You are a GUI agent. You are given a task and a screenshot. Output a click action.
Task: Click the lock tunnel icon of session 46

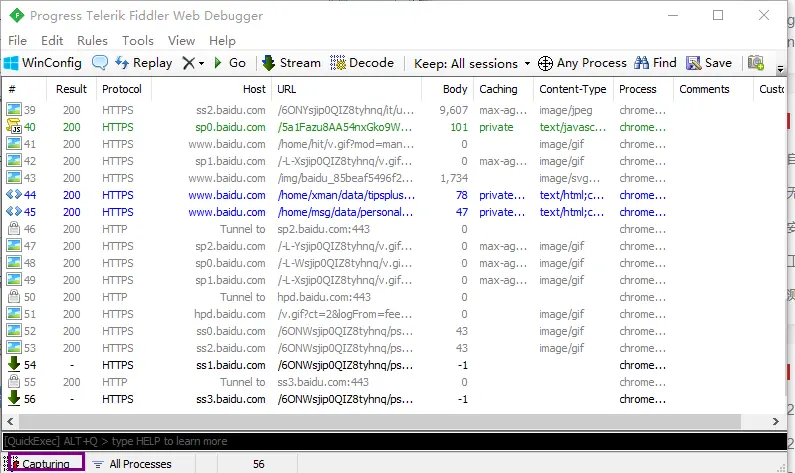(14, 228)
